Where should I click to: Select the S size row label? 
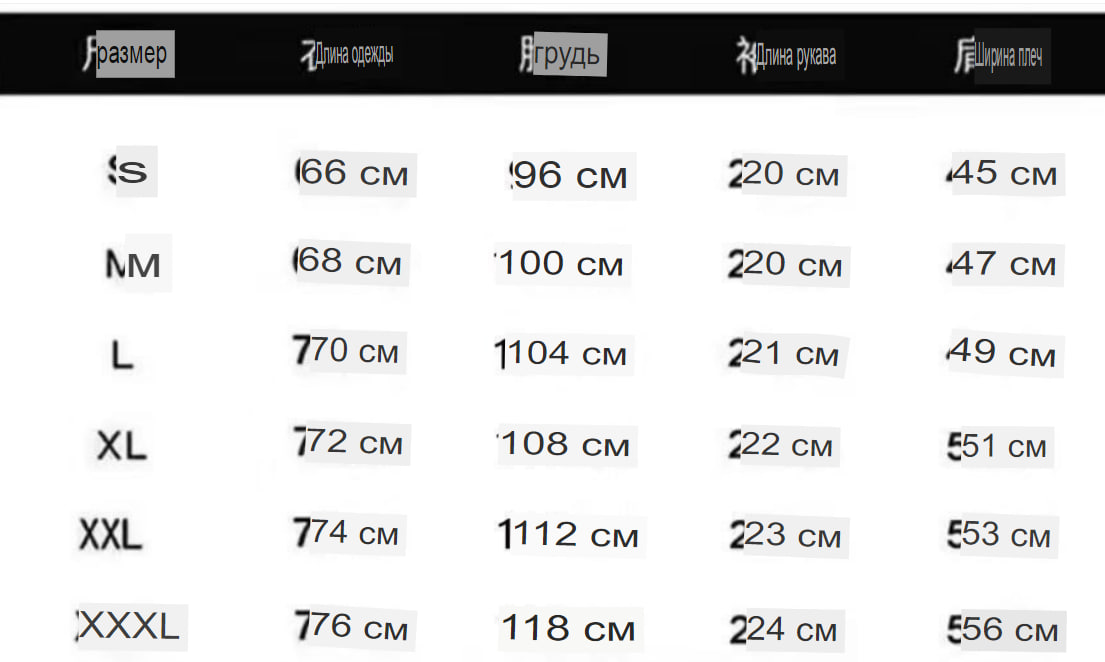129,171
